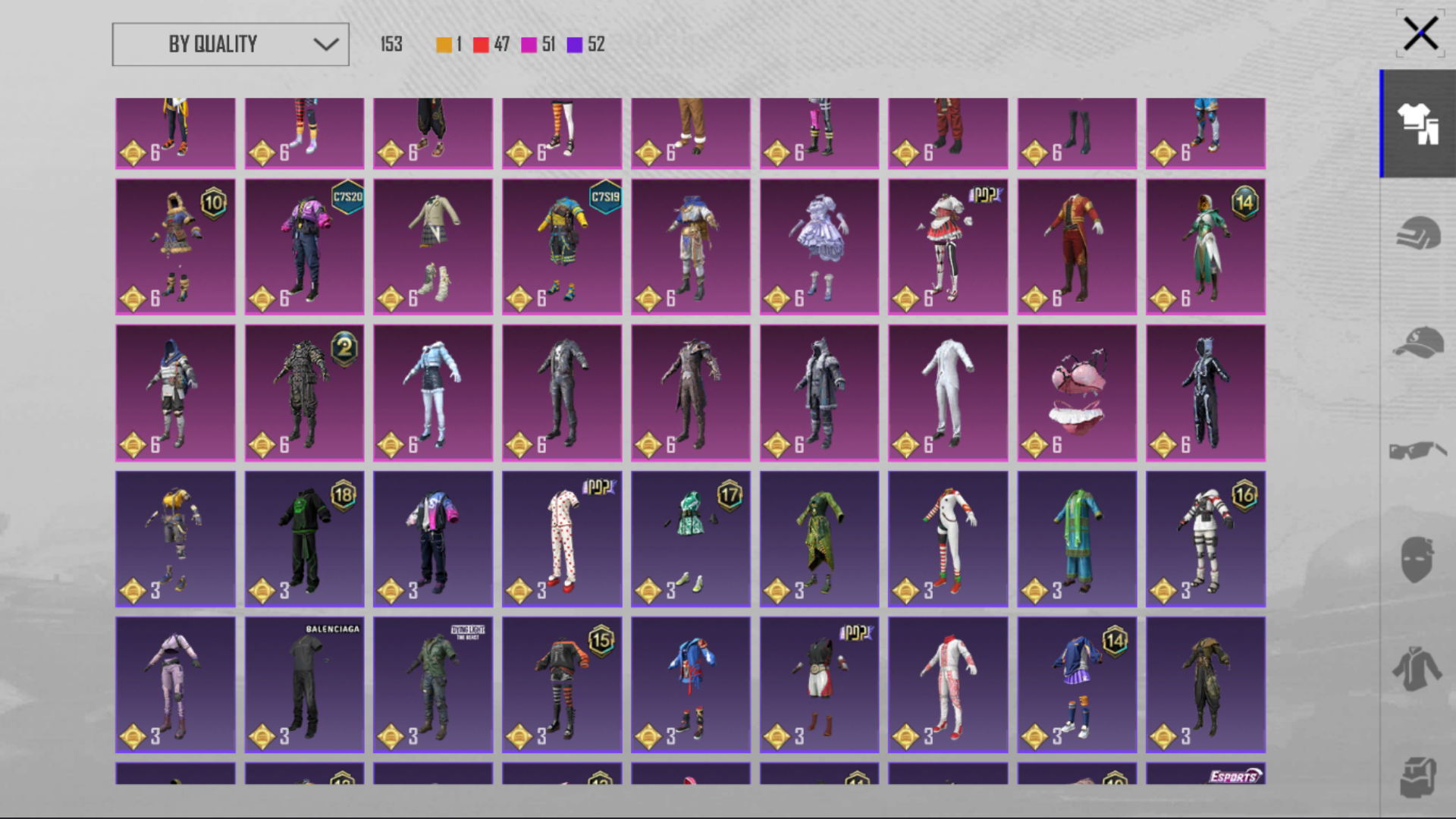Select the Dying Light green outfit

tap(433, 685)
